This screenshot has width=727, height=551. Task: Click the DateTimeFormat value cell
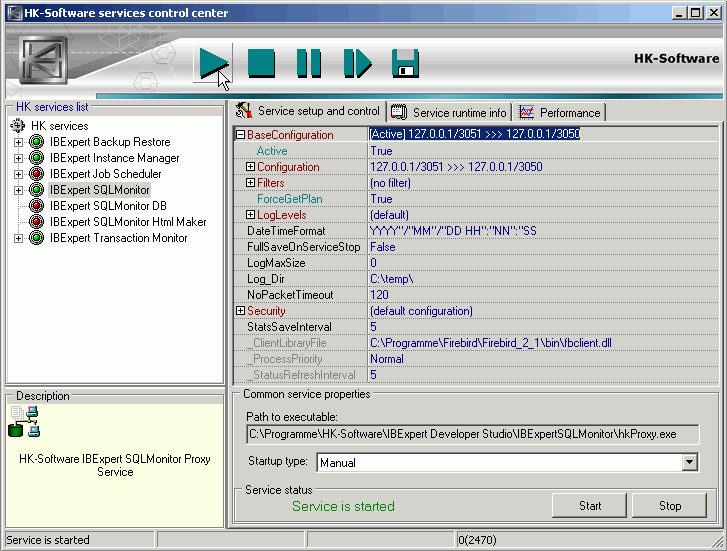(x=543, y=231)
